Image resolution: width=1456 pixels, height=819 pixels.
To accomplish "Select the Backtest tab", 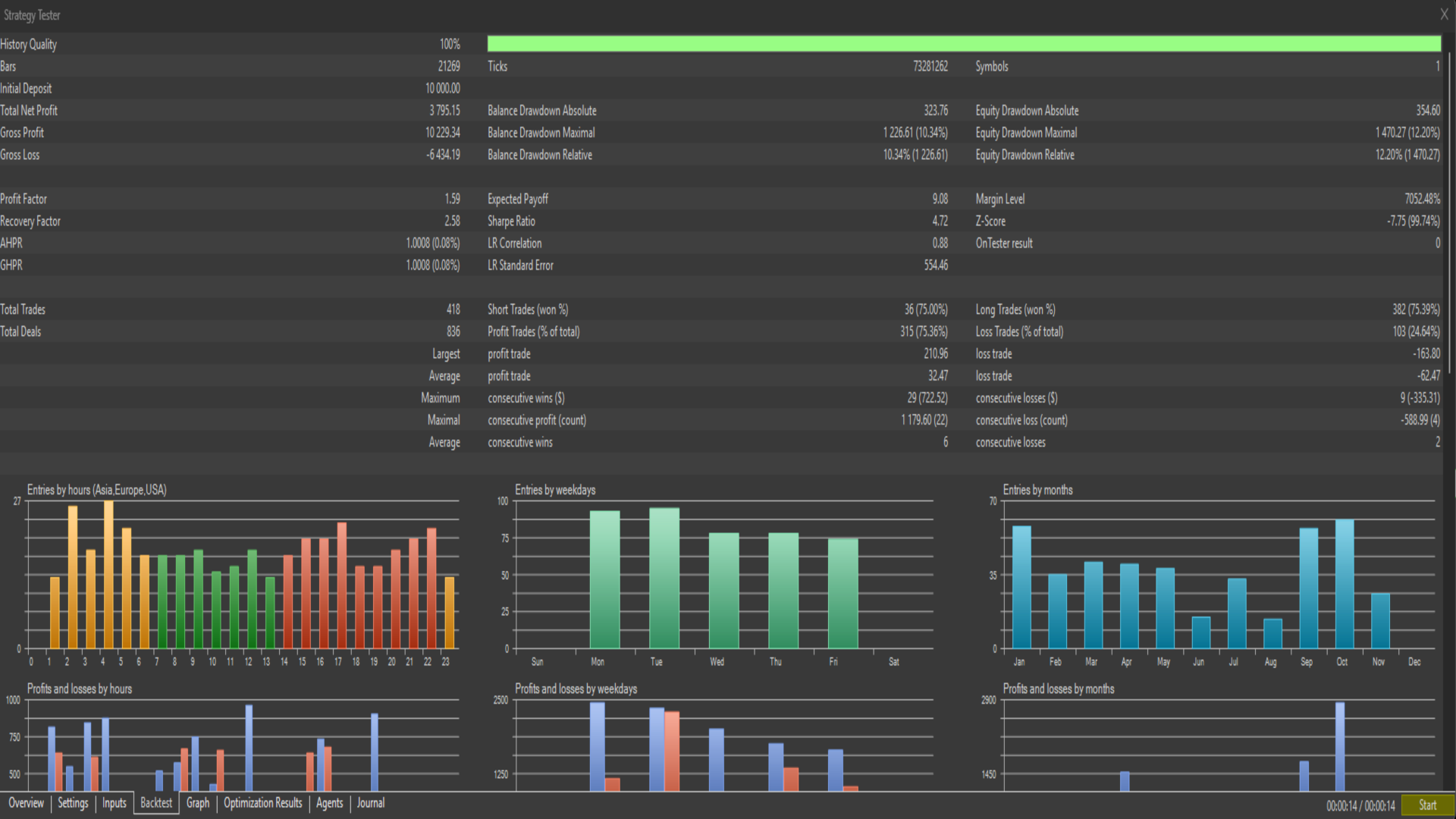I will coord(156,803).
